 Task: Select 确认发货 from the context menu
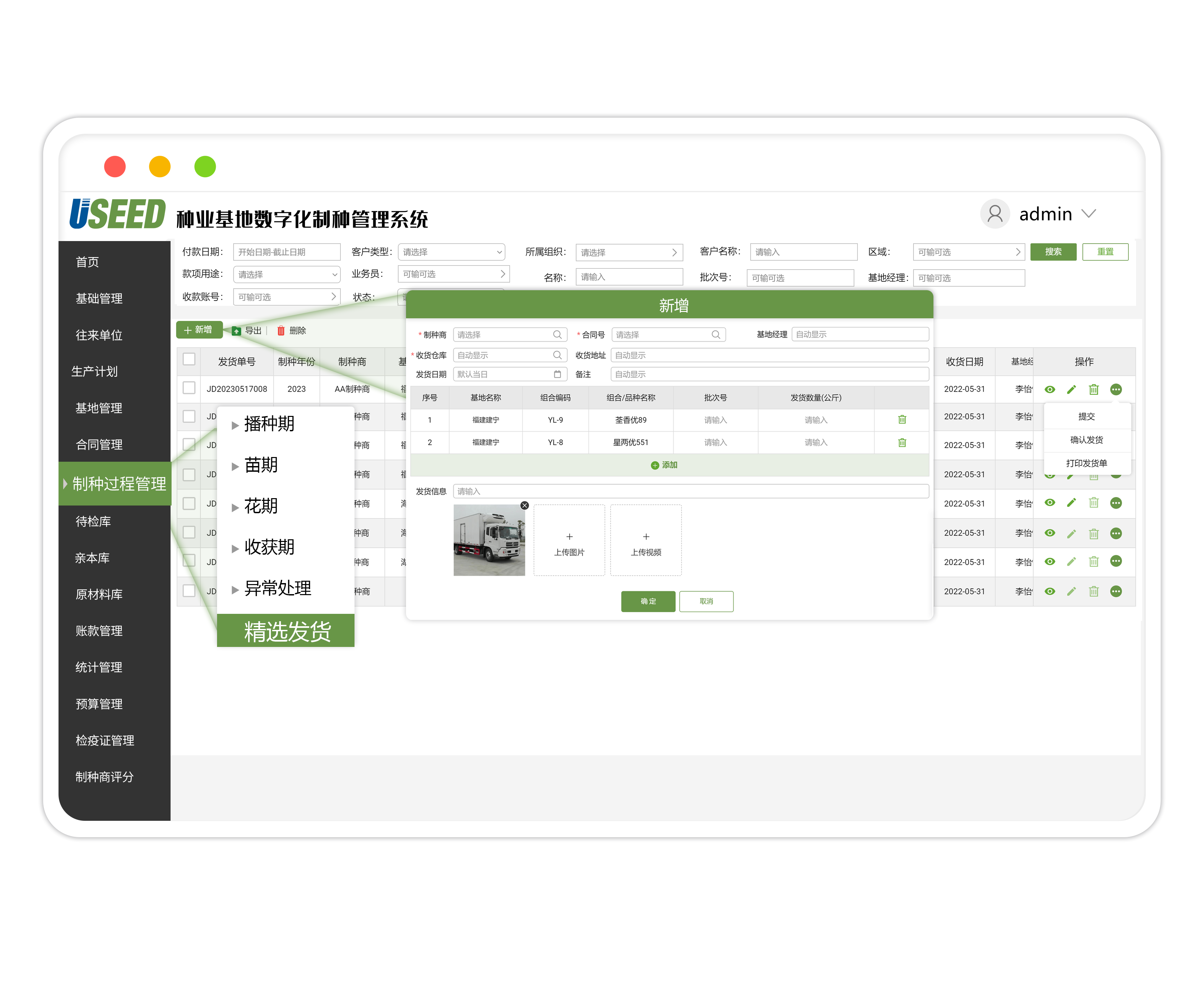point(1087,440)
